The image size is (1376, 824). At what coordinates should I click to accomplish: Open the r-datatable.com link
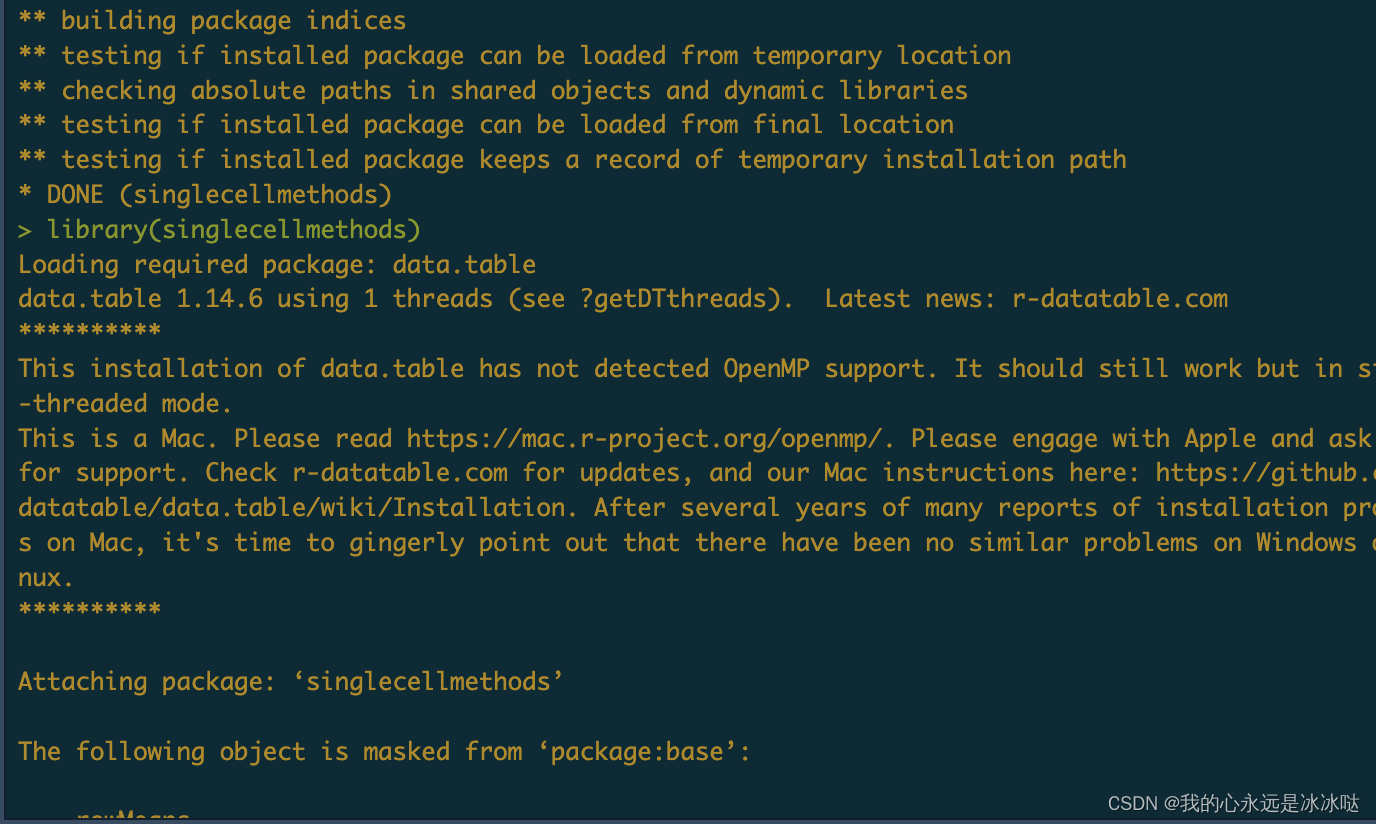pos(1119,298)
